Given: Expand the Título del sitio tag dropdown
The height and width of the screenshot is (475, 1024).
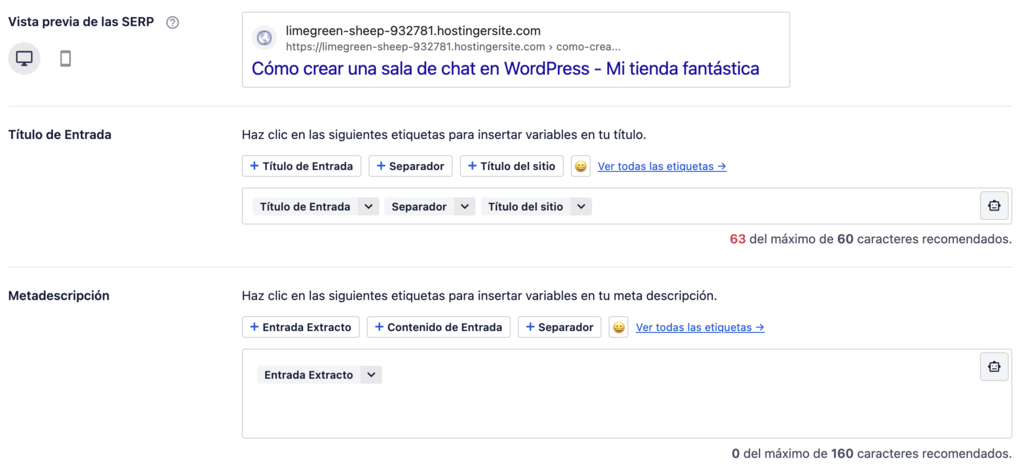Looking at the screenshot, I should (581, 207).
